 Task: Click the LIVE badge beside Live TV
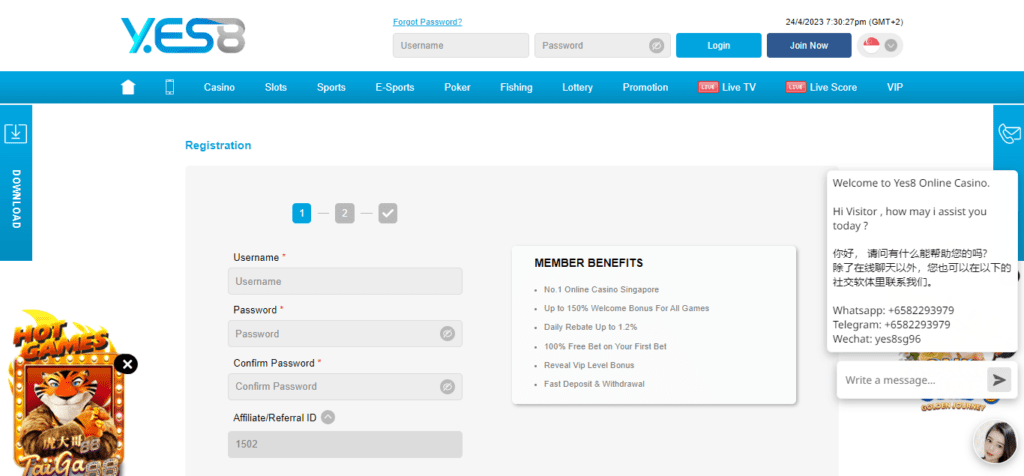pos(708,87)
